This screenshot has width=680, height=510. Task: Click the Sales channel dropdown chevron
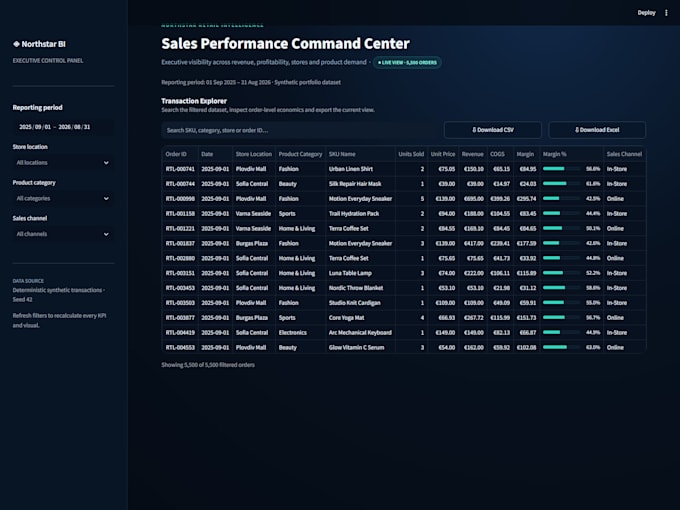[106, 234]
